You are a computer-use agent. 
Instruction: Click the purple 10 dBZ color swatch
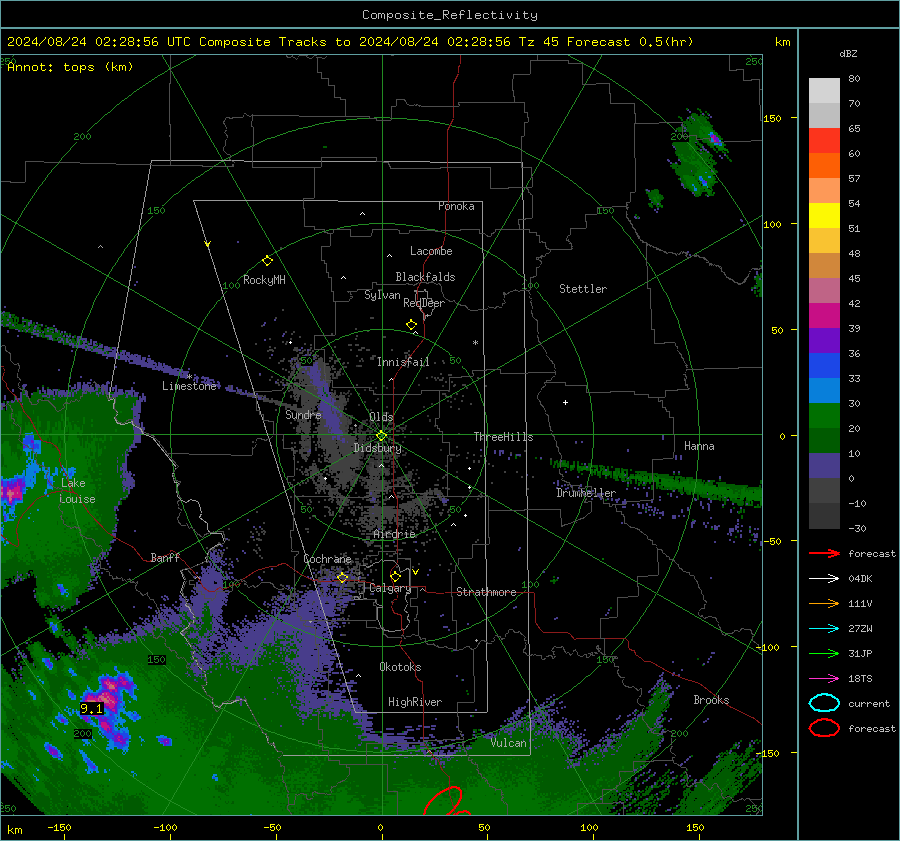[824, 466]
